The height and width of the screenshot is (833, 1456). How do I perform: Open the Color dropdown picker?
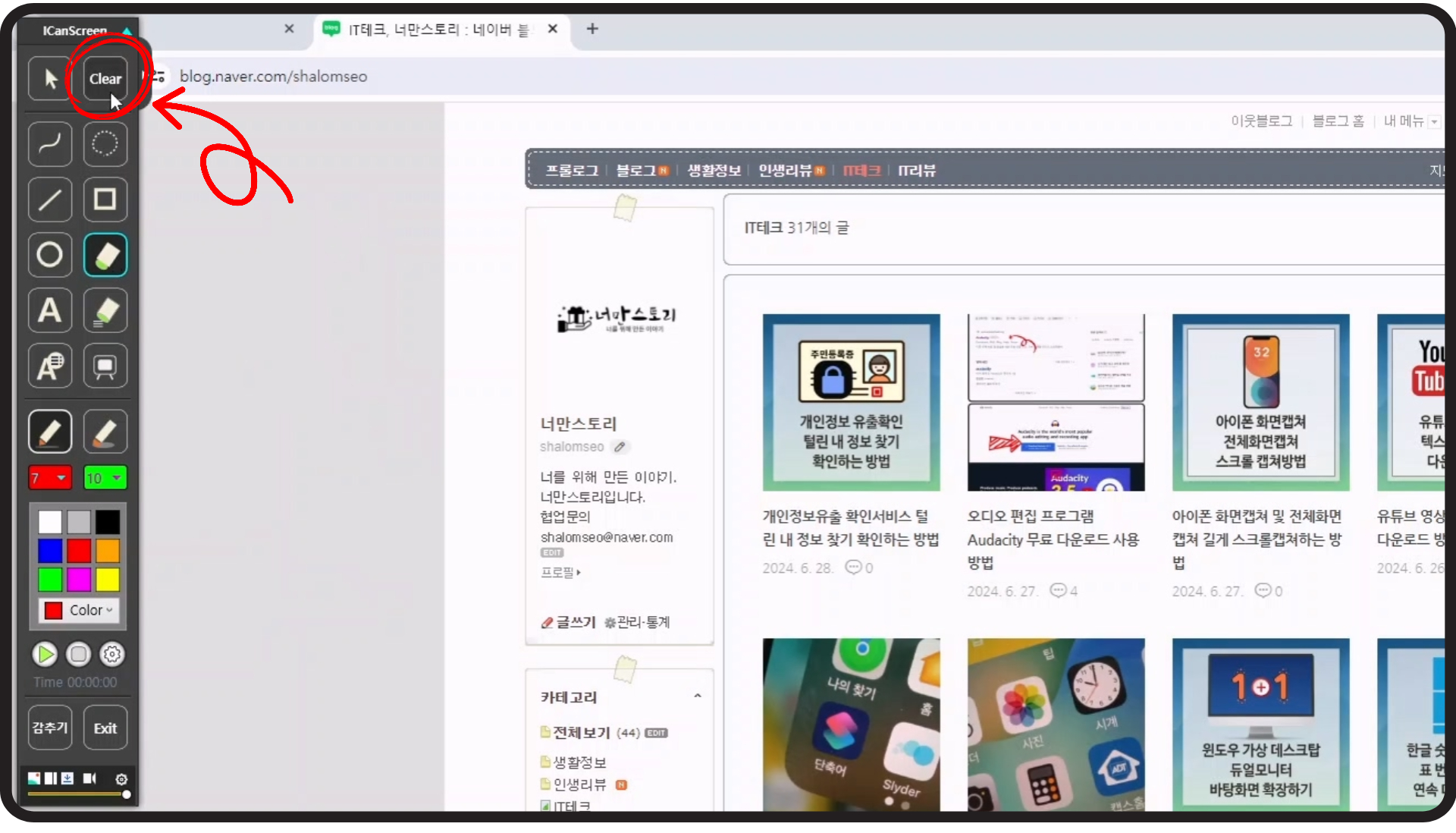point(79,610)
